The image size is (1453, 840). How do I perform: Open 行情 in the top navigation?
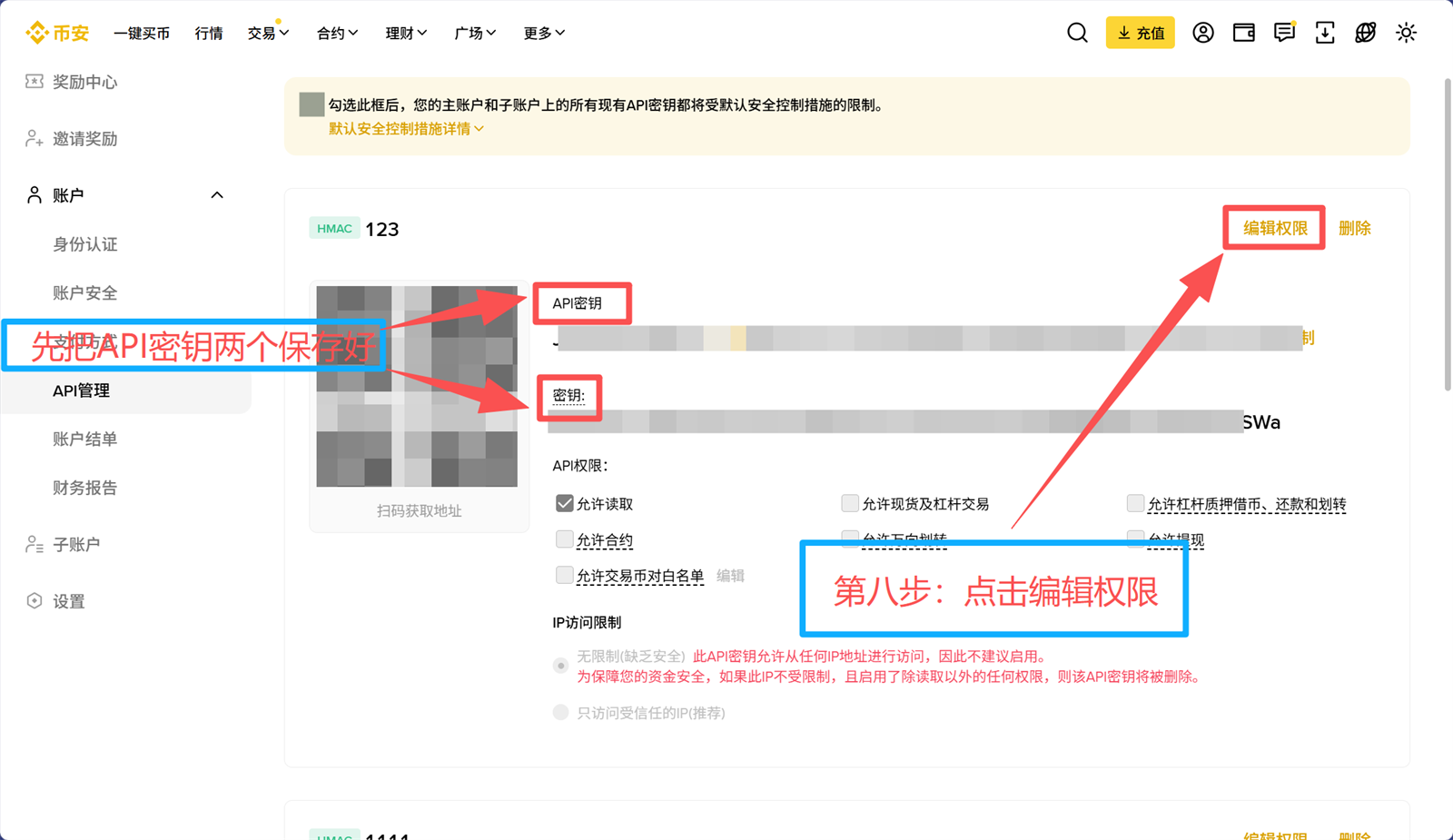209,33
